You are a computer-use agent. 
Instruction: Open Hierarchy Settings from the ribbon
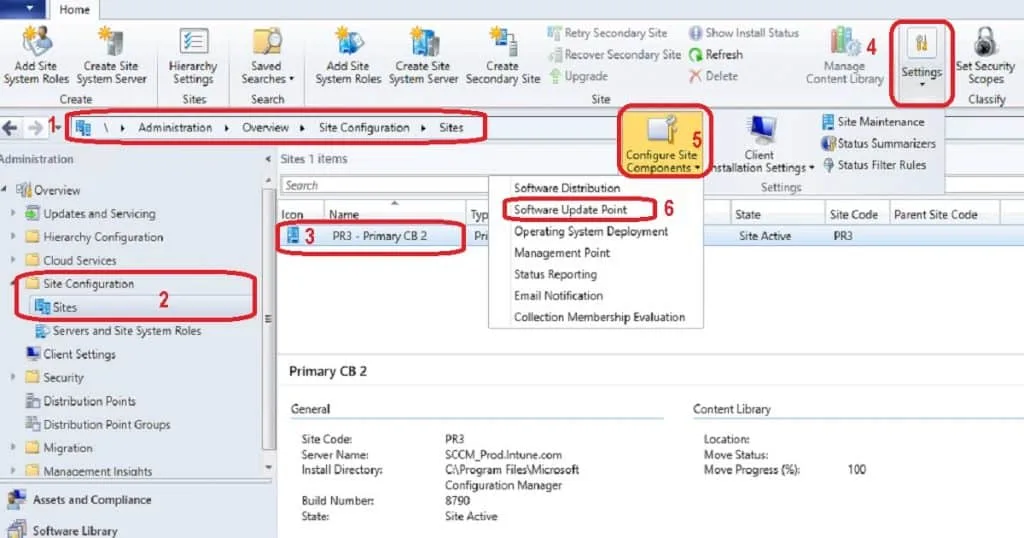(x=193, y=42)
